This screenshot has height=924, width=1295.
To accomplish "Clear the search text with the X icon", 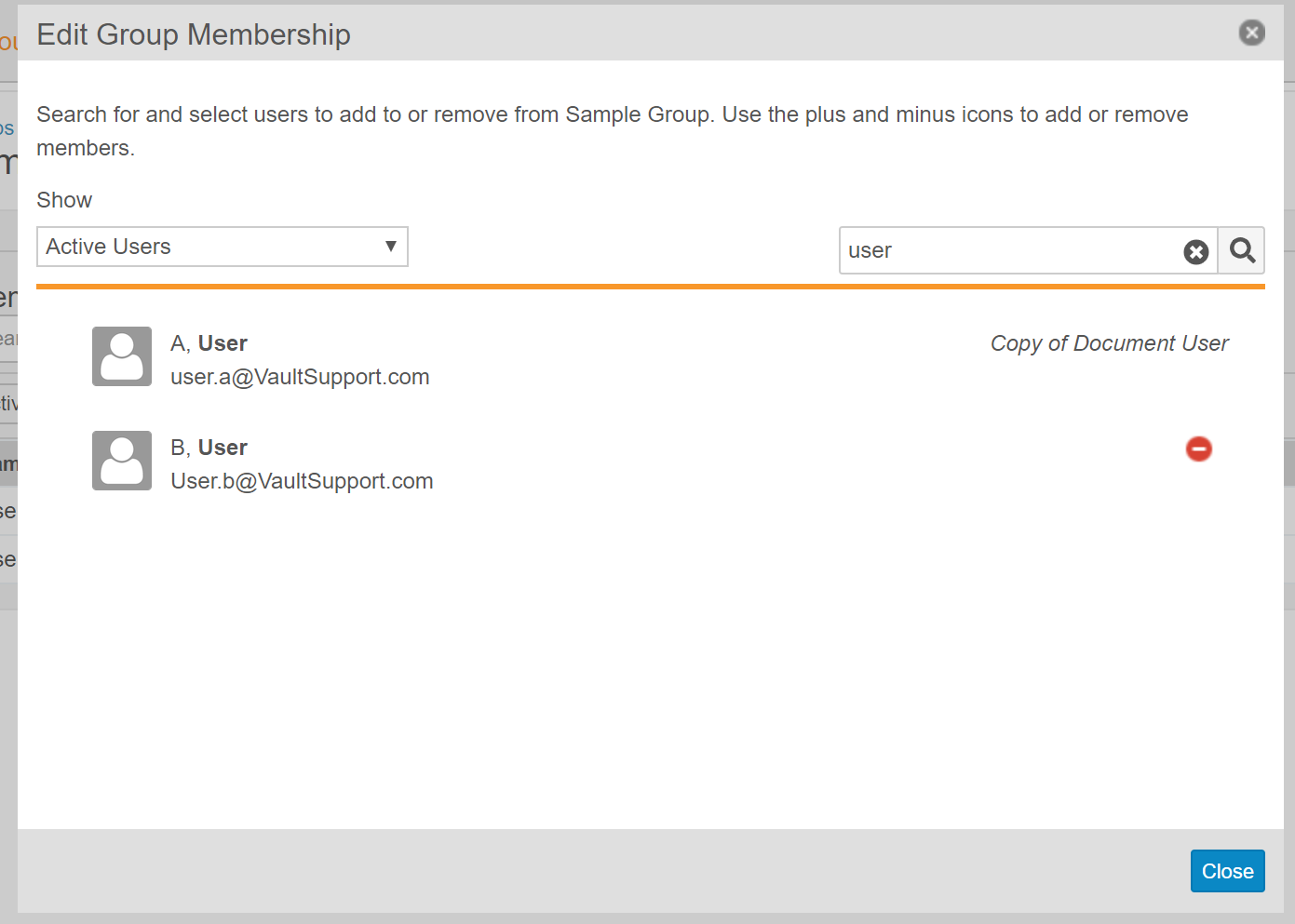I will pyautogui.click(x=1195, y=252).
